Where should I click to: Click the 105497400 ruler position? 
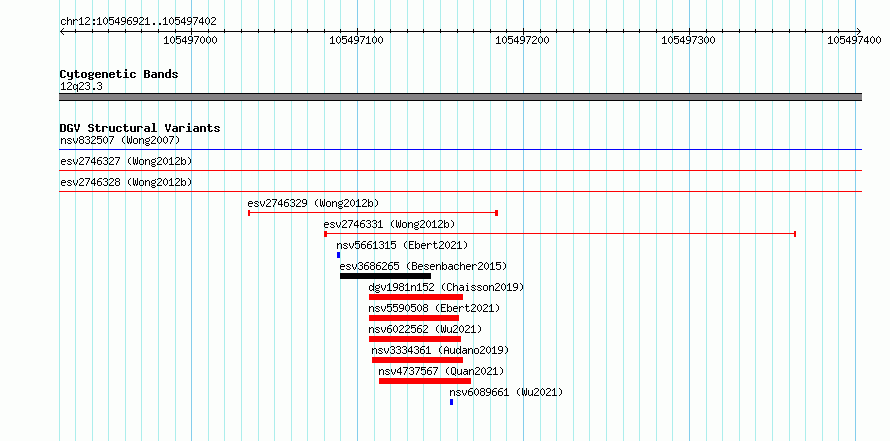point(854,40)
